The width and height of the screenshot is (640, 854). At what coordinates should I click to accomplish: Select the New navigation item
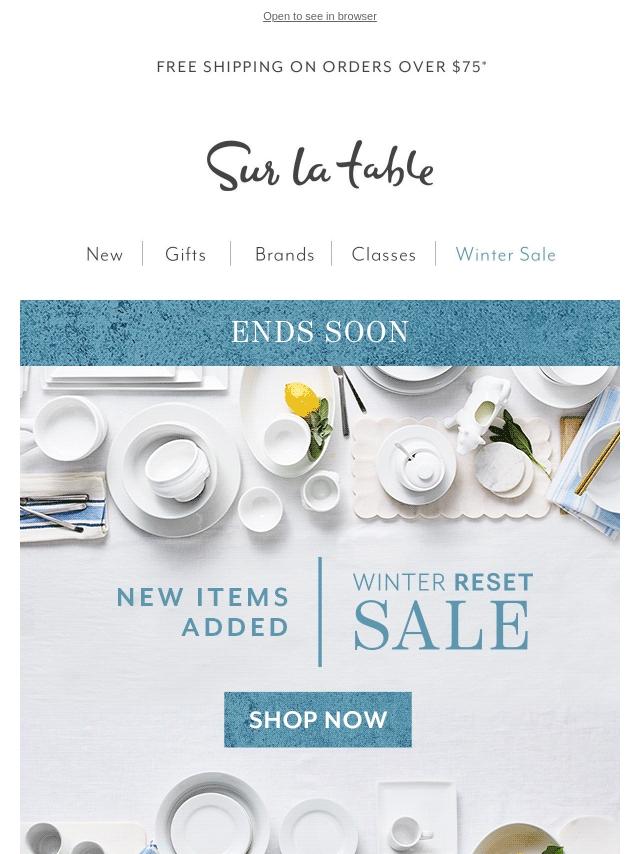coord(105,254)
